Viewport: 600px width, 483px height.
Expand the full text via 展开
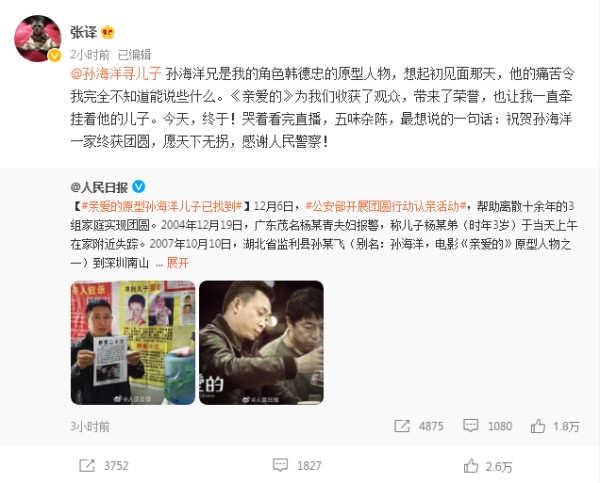click(178, 263)
